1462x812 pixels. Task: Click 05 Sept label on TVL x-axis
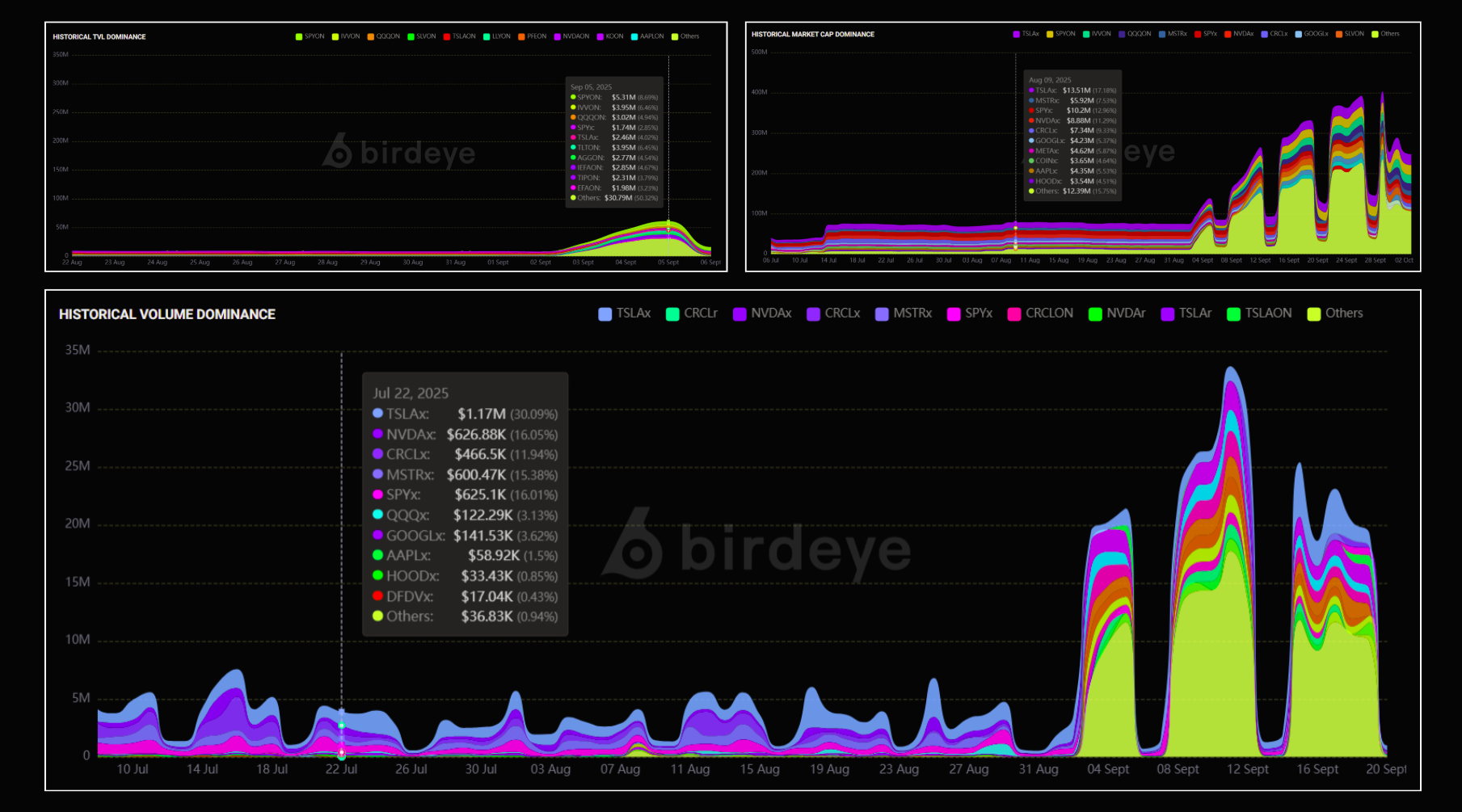(668, 263)
